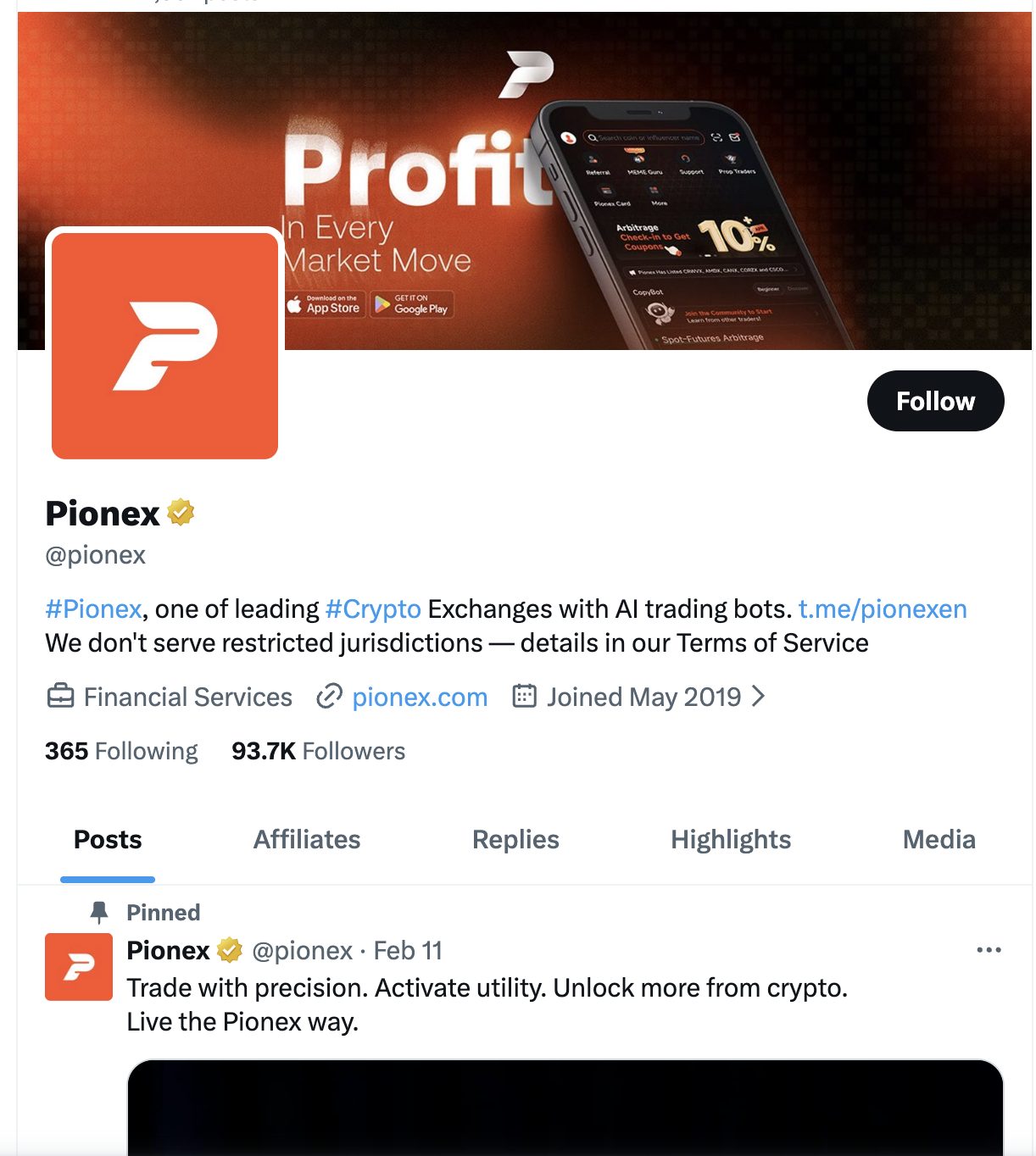Image resolution: width=1036 pixels, height=1156 pixels.
Task: Click 93.7K Followers count
Action: coord(320,751)
